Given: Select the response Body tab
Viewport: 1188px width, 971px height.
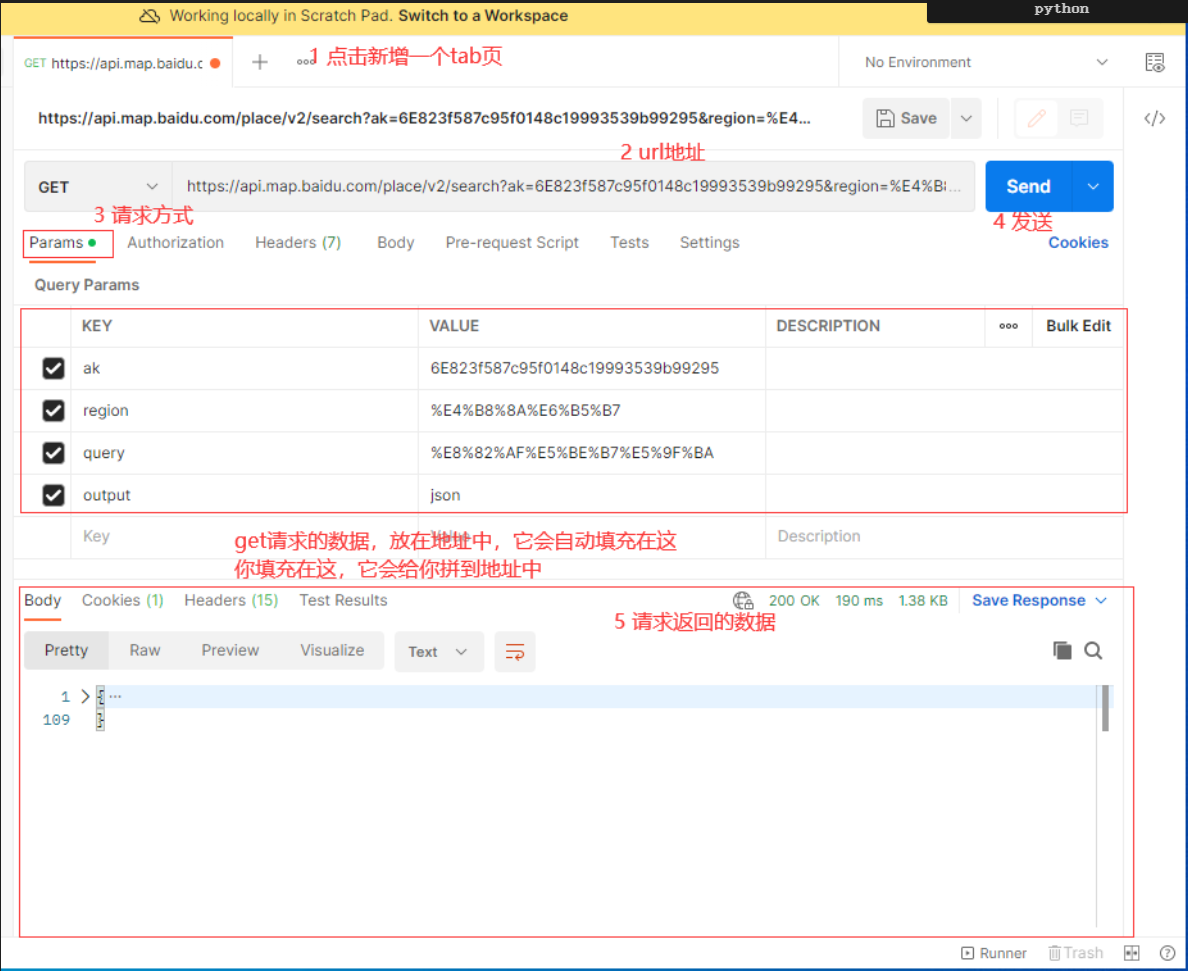Looking at the screenshot, I should click(x=42, y=601).
